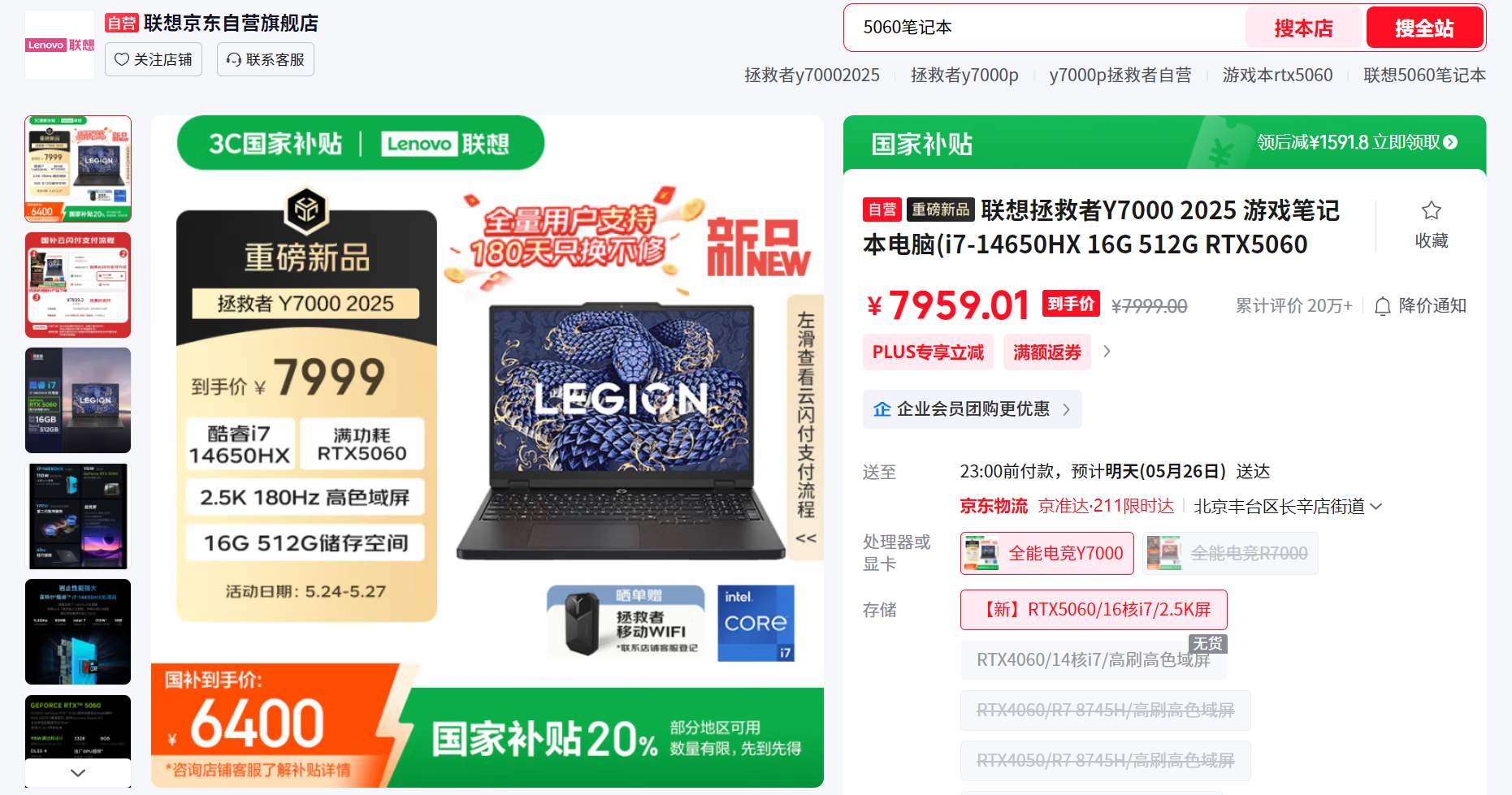The image size is (1512, 795).
Task: Click the 自营 badge next to the store name
Action: point(122,24)
